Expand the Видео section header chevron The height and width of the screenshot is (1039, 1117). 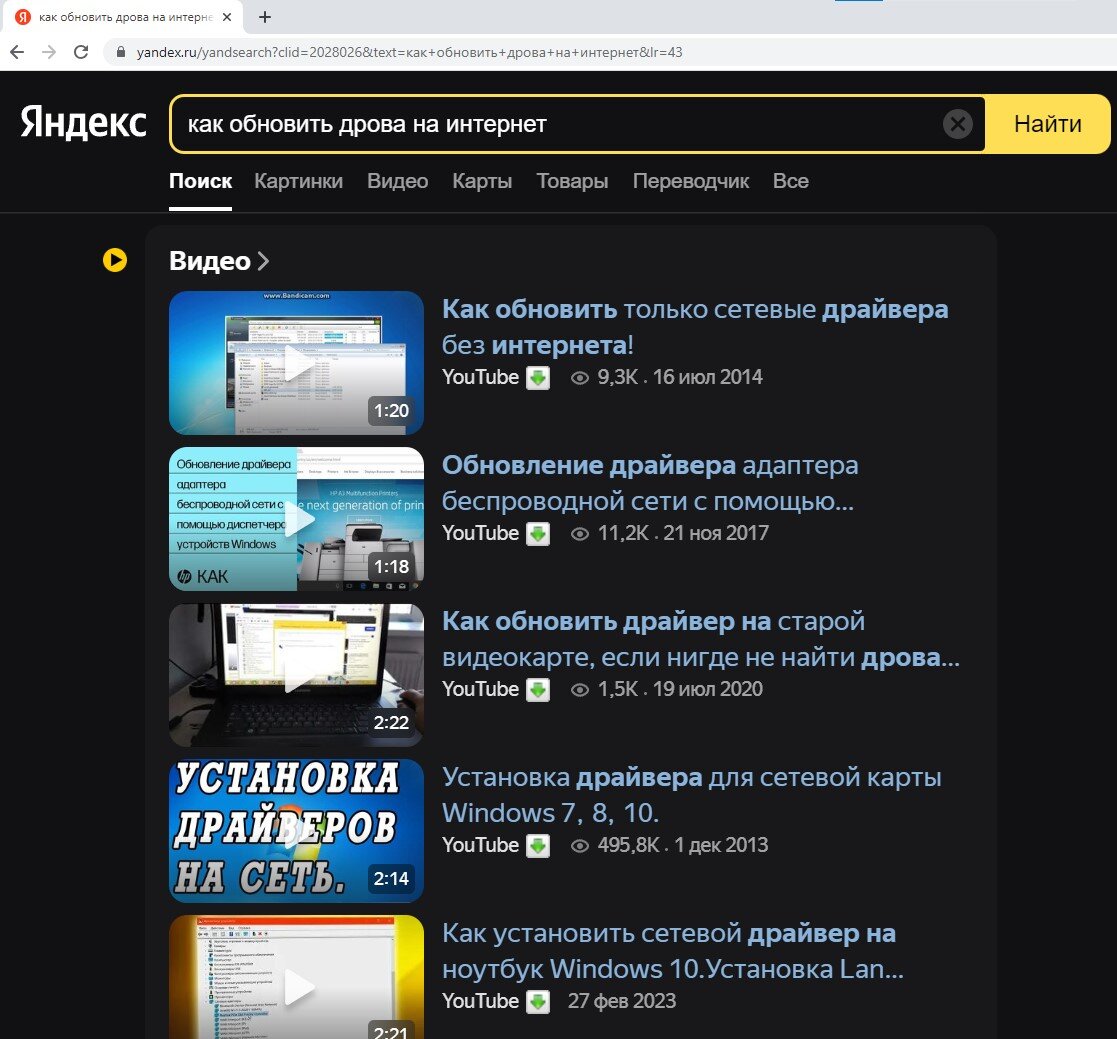tap(264, 261)
